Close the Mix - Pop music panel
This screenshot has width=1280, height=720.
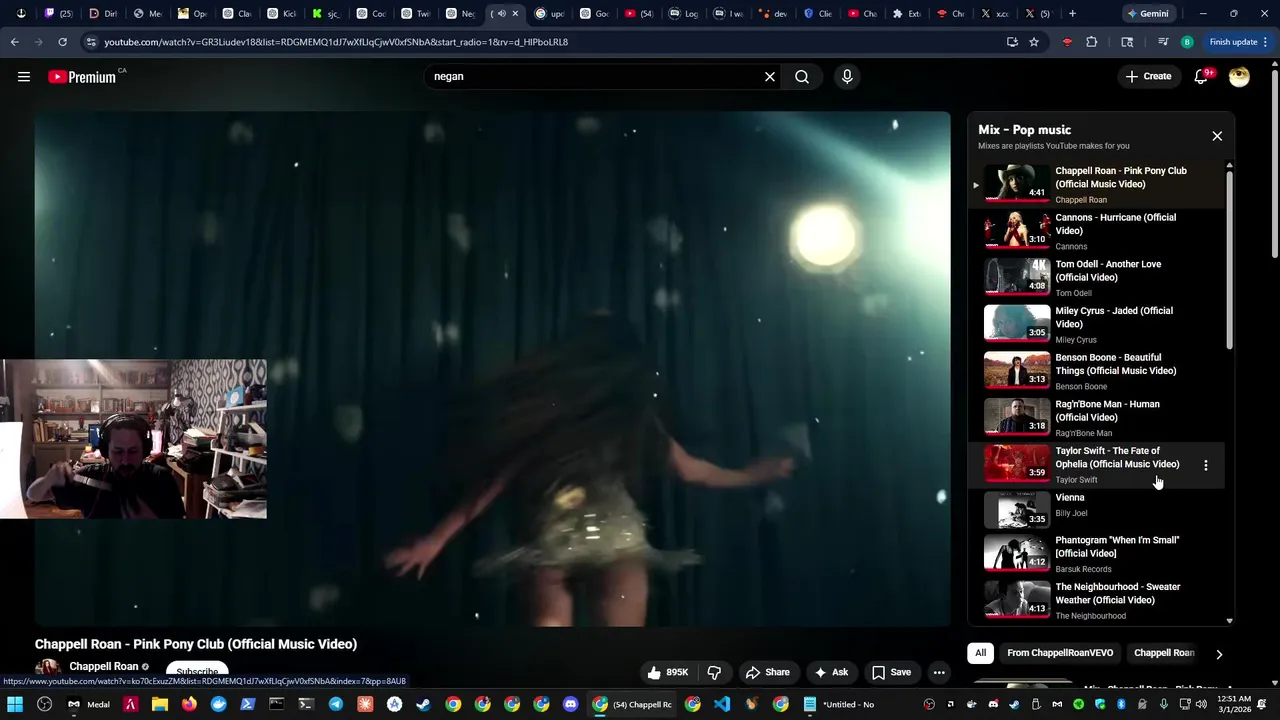point(1217,136)
